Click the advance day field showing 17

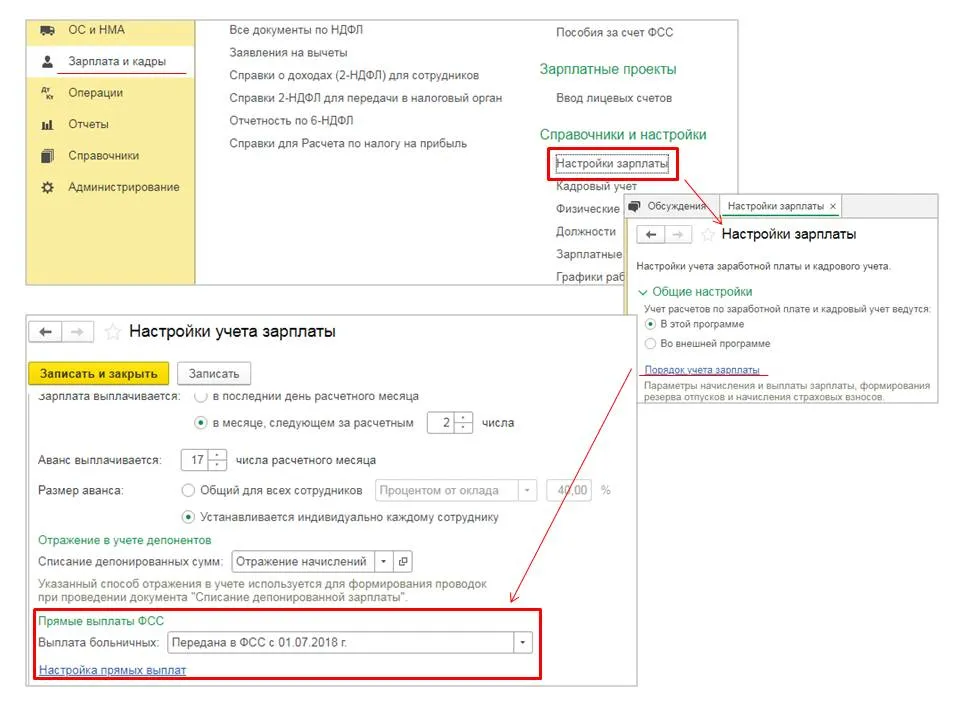[x=195, y=460]
